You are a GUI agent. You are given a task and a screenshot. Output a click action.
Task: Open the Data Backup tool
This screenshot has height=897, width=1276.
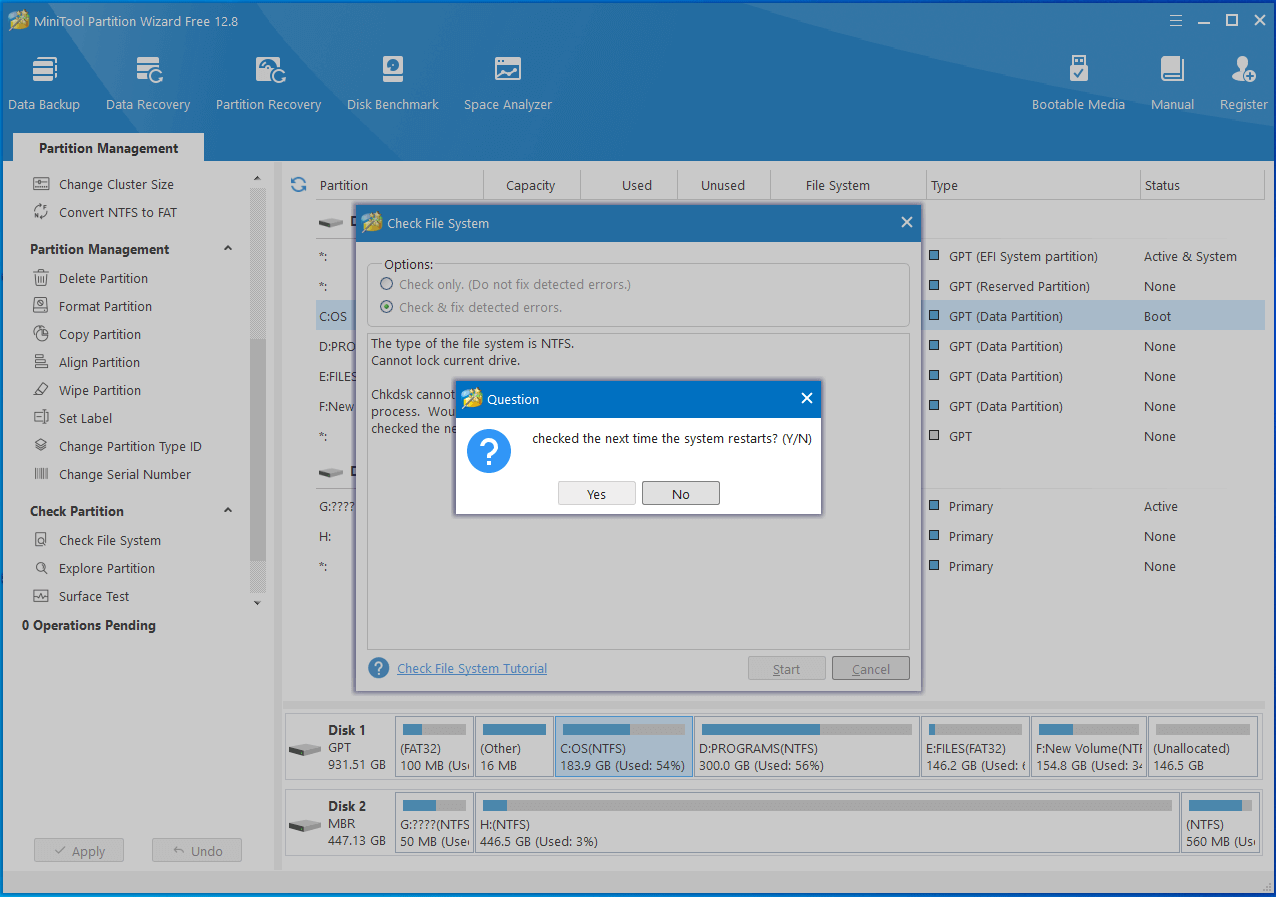coord(44,84)
